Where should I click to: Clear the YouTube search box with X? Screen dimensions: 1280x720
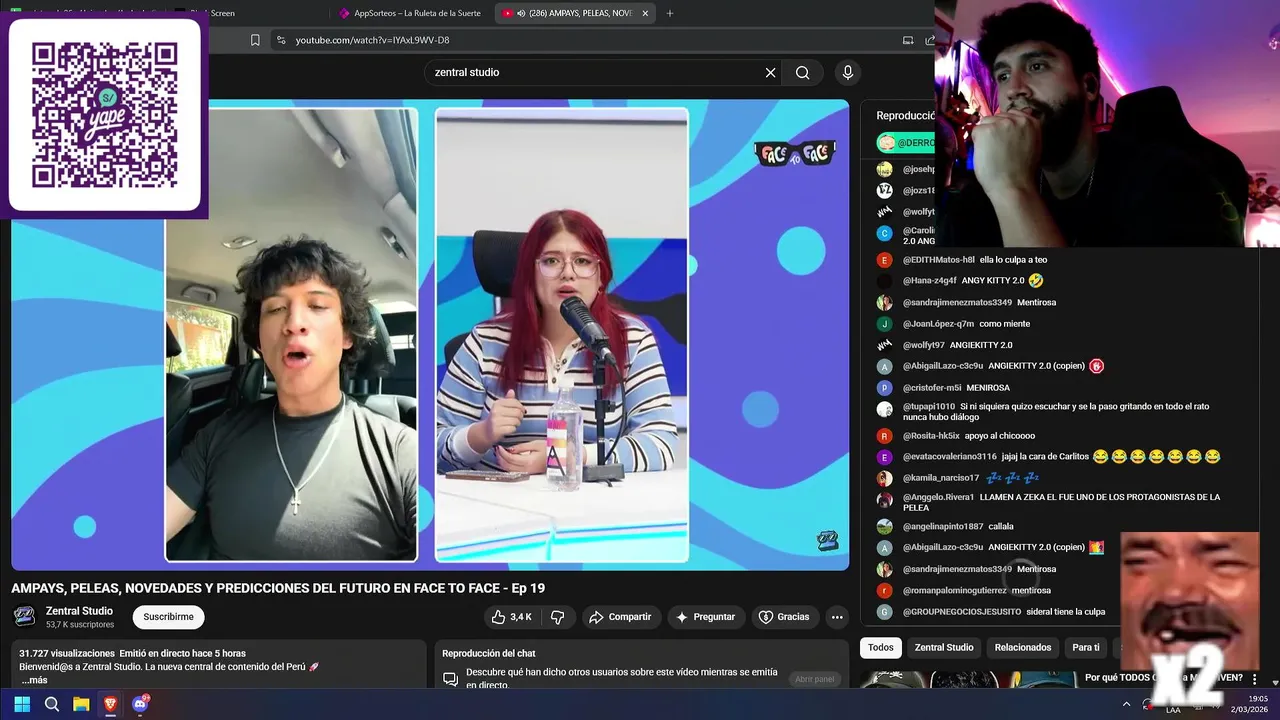[x=770, y=72]
